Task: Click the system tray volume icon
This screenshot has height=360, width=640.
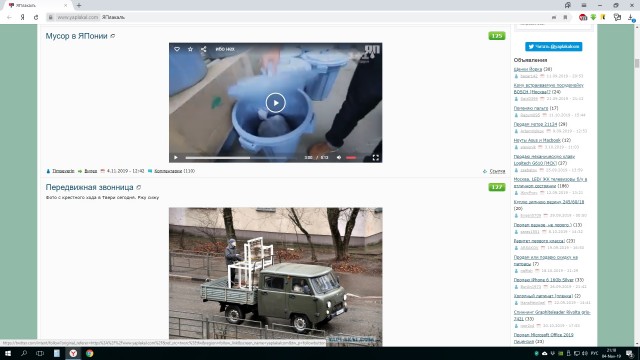Action: point(585,353)
